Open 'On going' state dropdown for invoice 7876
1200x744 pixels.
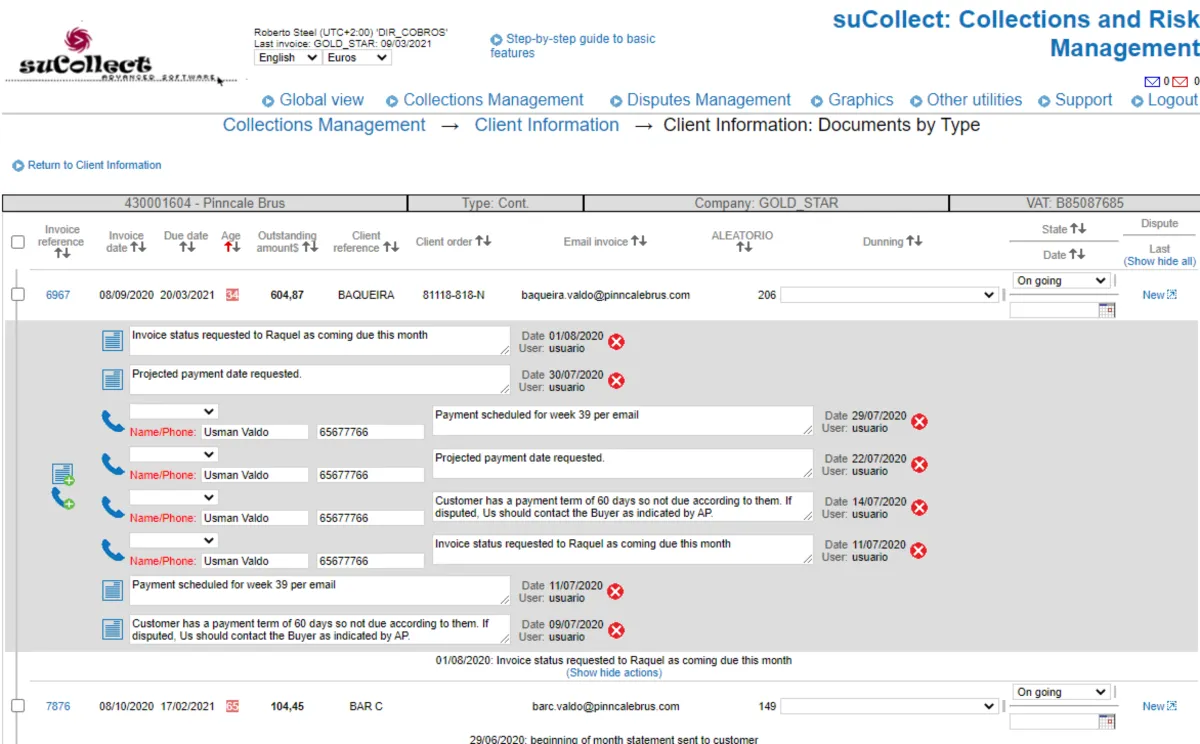[1060, 692]
